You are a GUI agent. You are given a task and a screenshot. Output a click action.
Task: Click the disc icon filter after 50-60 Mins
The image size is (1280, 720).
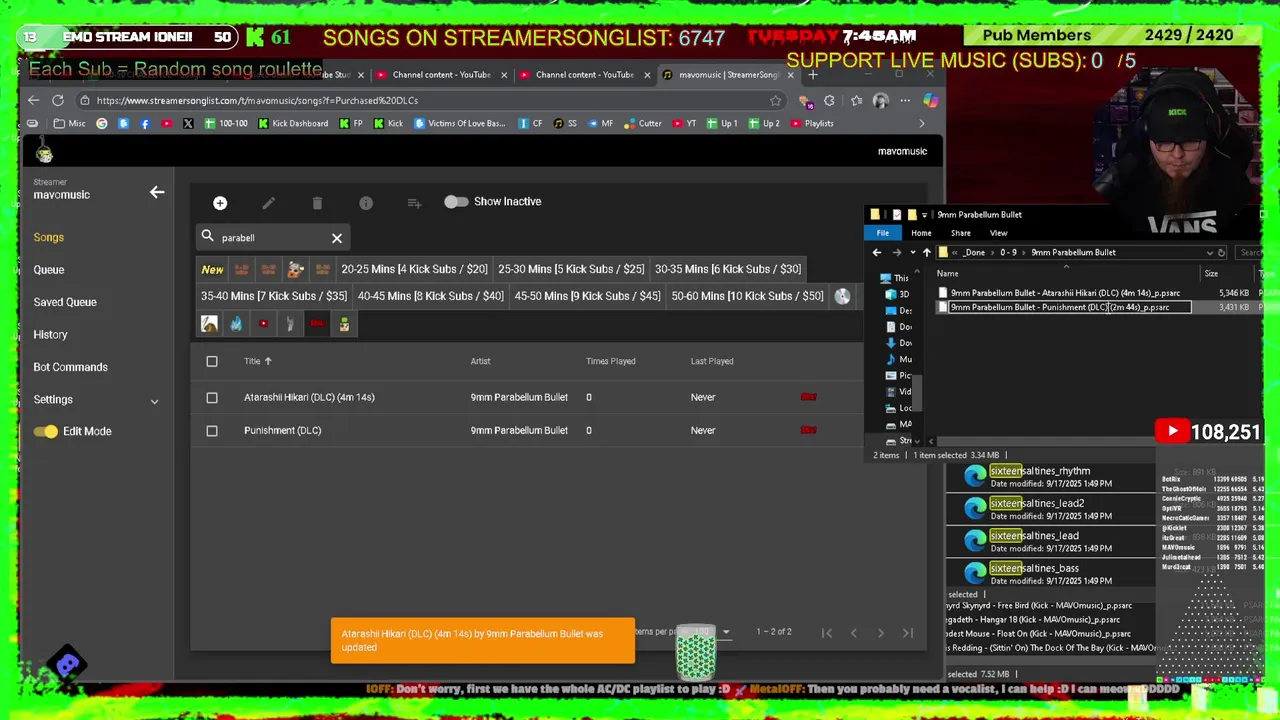click(x=842, y=296)
